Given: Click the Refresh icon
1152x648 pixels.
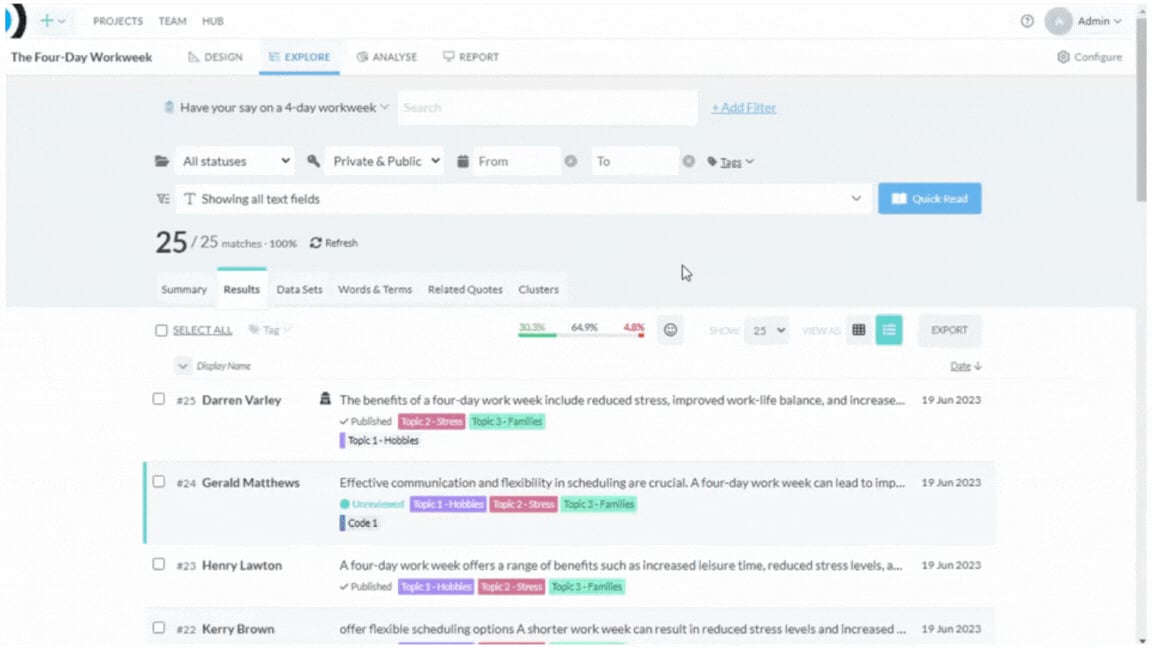Looking at the screenshot, I should pos(316,243).
